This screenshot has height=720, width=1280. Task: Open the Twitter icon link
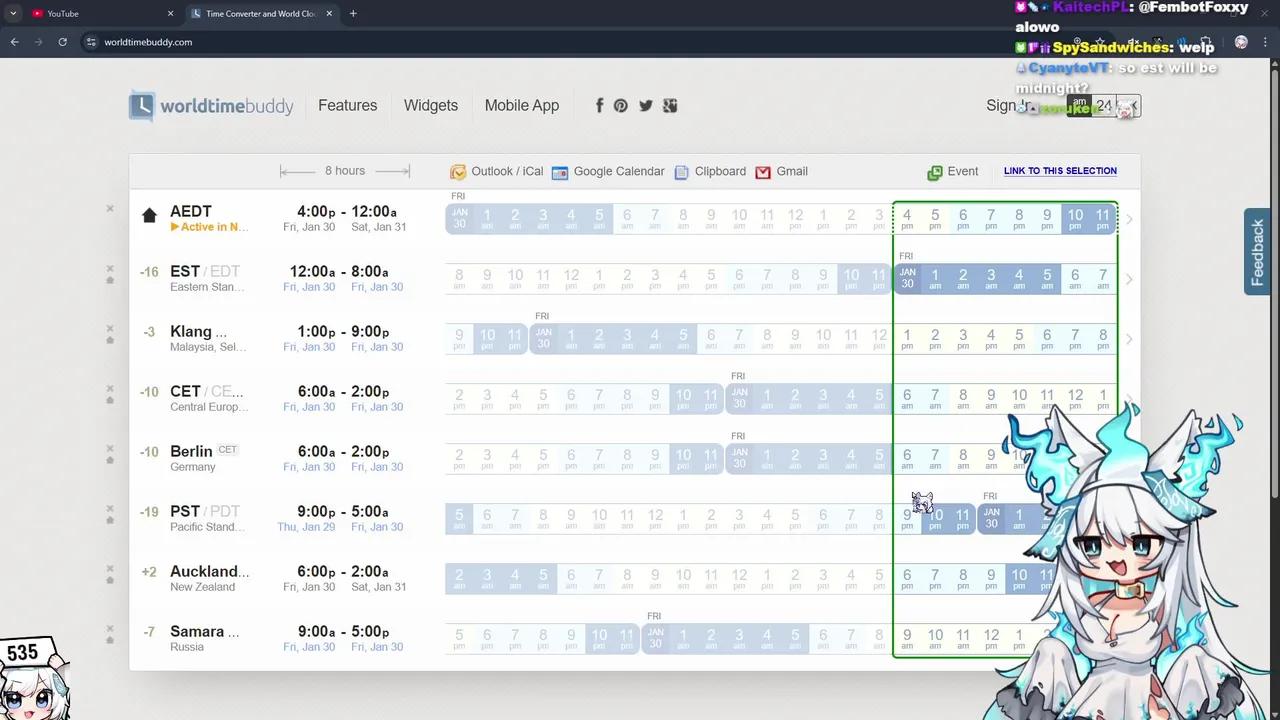click(646, 106)
